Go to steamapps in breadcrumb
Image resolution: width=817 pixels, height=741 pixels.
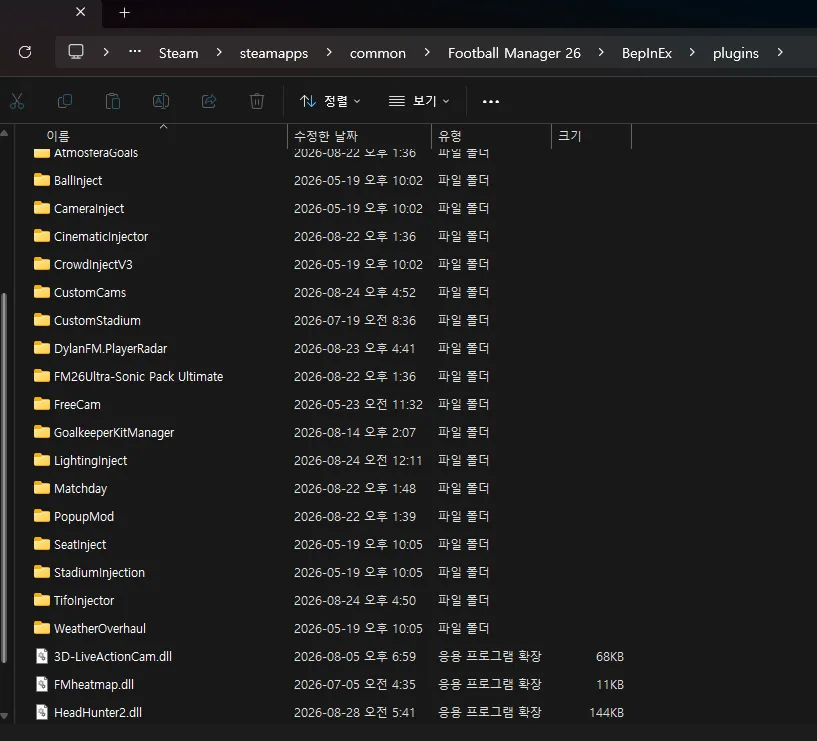[274, 53]
